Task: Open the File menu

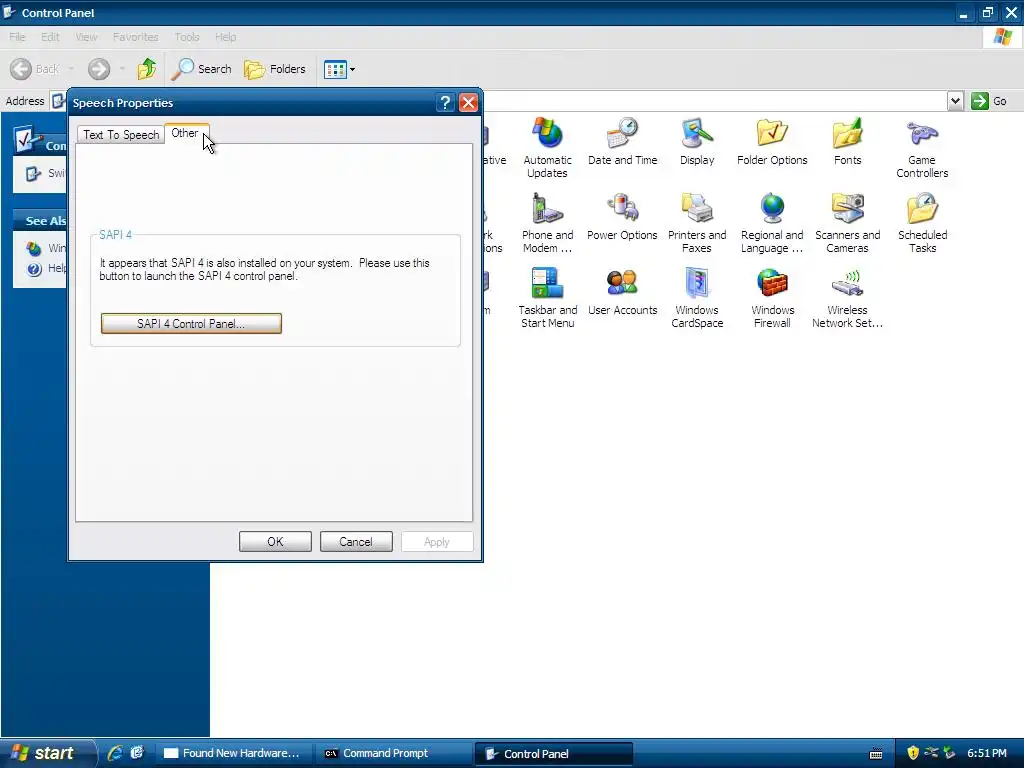Action: (17, 37)
